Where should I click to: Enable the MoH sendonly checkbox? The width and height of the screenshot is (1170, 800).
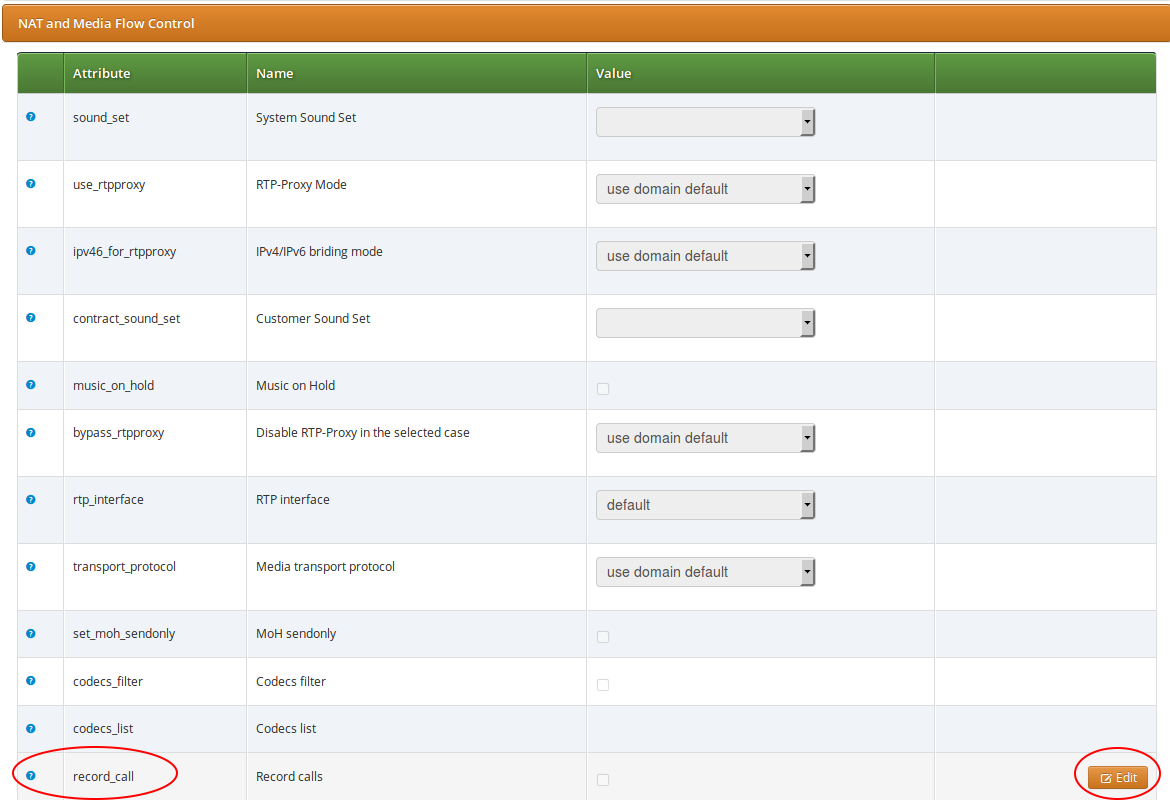tap(603, 636)
